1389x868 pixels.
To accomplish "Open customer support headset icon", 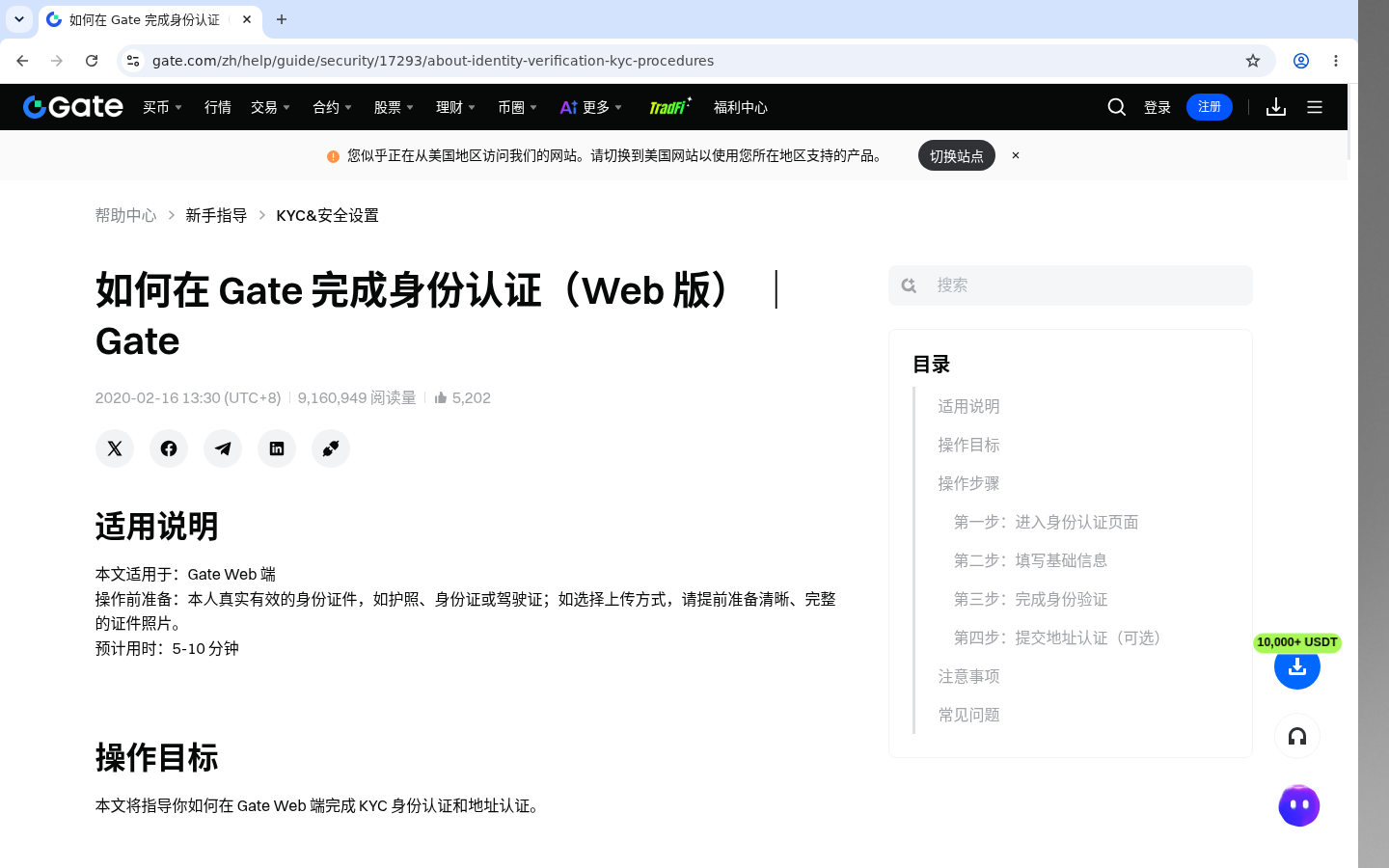I will click(1297, 737).
